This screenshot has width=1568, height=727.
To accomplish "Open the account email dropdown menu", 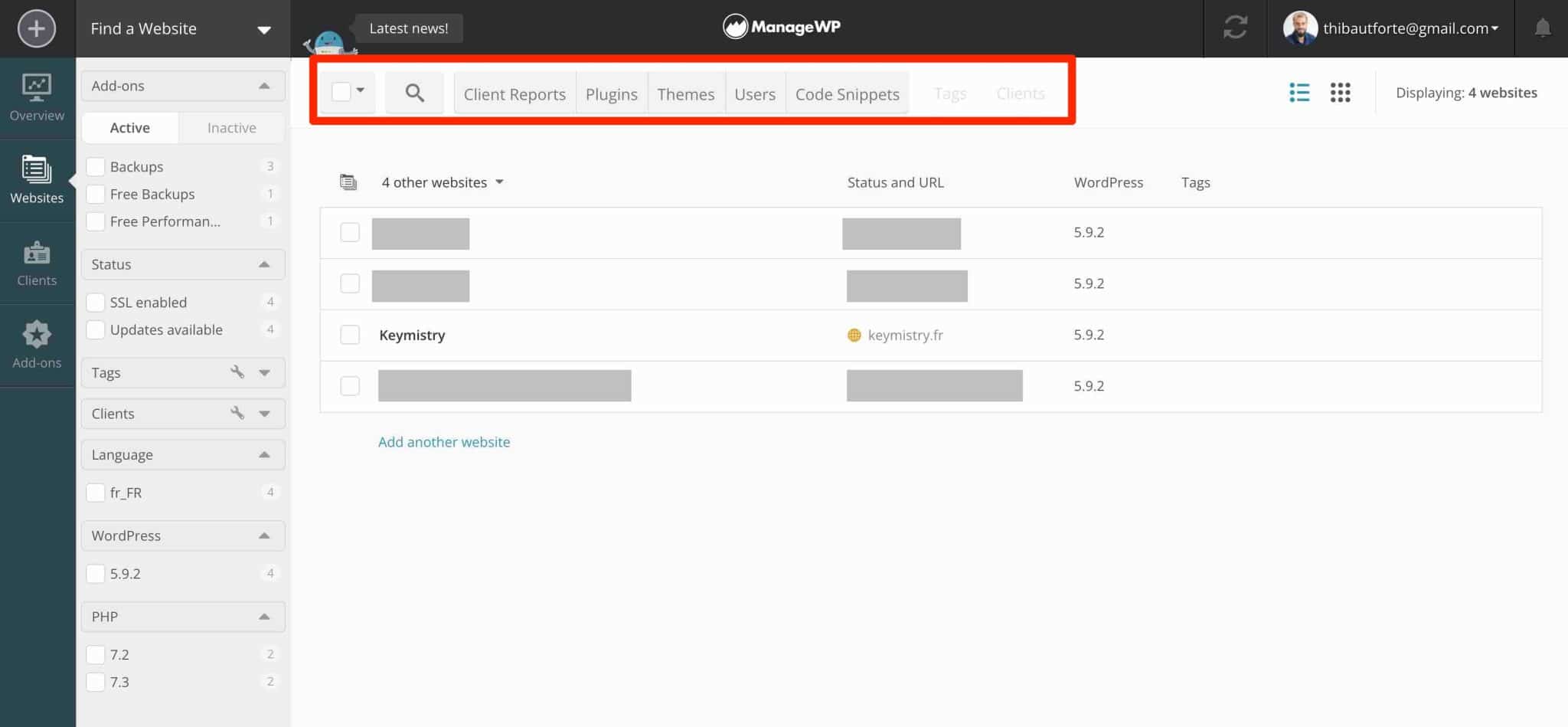I will [x=1411, y=28].
